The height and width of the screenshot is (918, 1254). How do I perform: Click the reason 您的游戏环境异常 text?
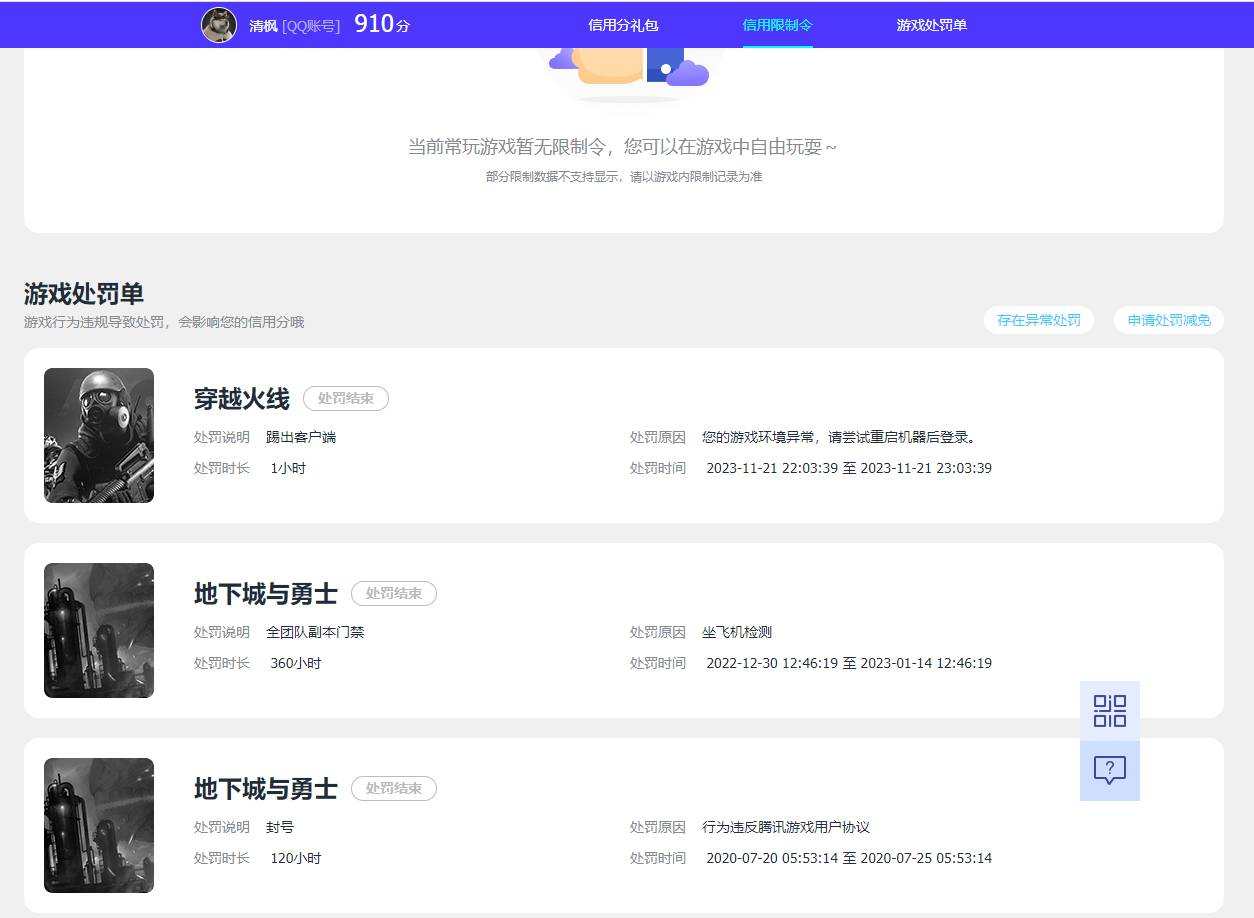[839, 437]
